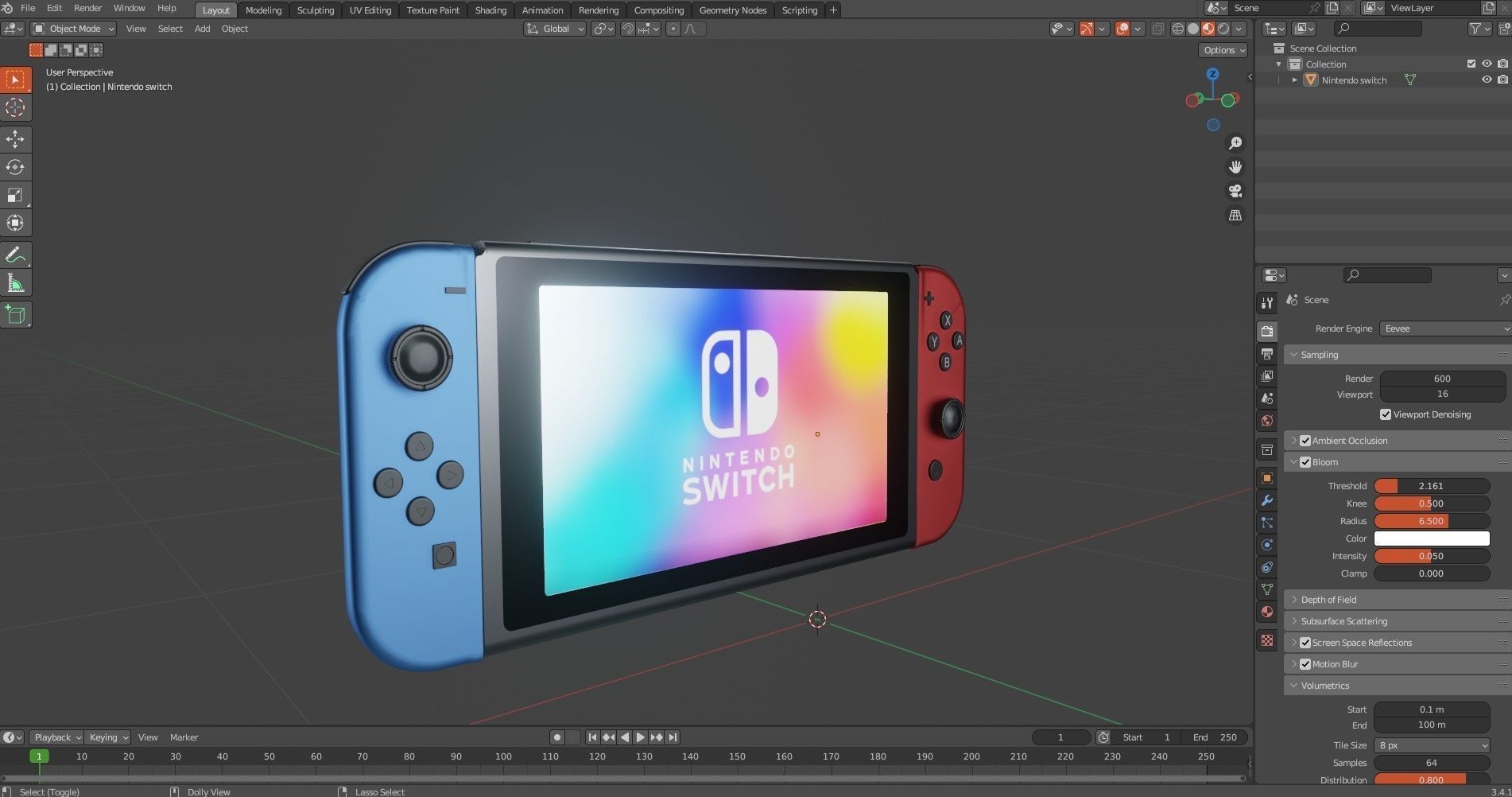Viewport: 1512px width, 797px height.
Task: Toggle Viewport Denoising checkbox
Action: pos(1386,414)
